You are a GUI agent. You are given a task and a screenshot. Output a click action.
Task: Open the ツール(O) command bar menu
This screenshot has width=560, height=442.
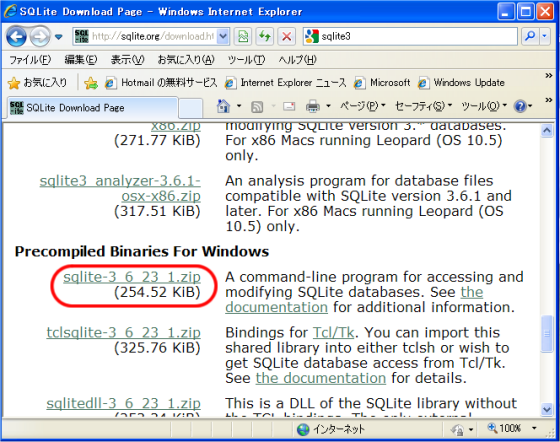point(484,106)
